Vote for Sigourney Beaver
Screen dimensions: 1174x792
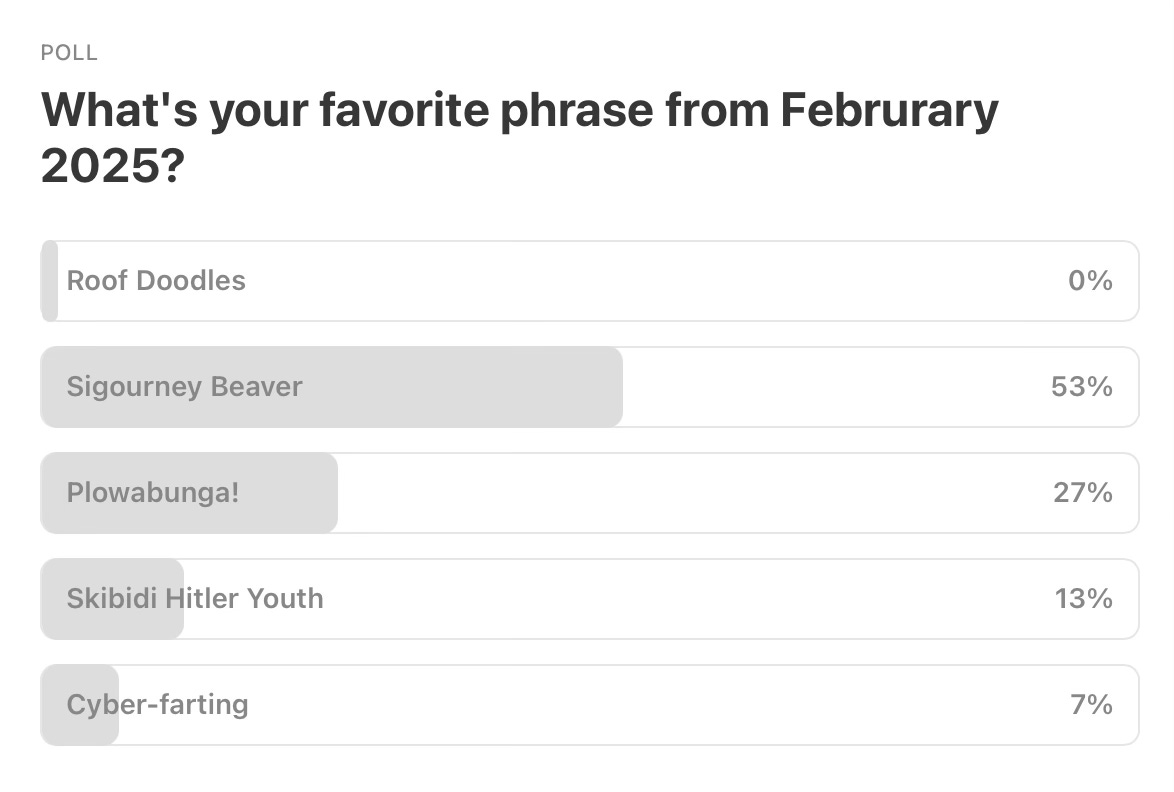(x=590, y=387)
